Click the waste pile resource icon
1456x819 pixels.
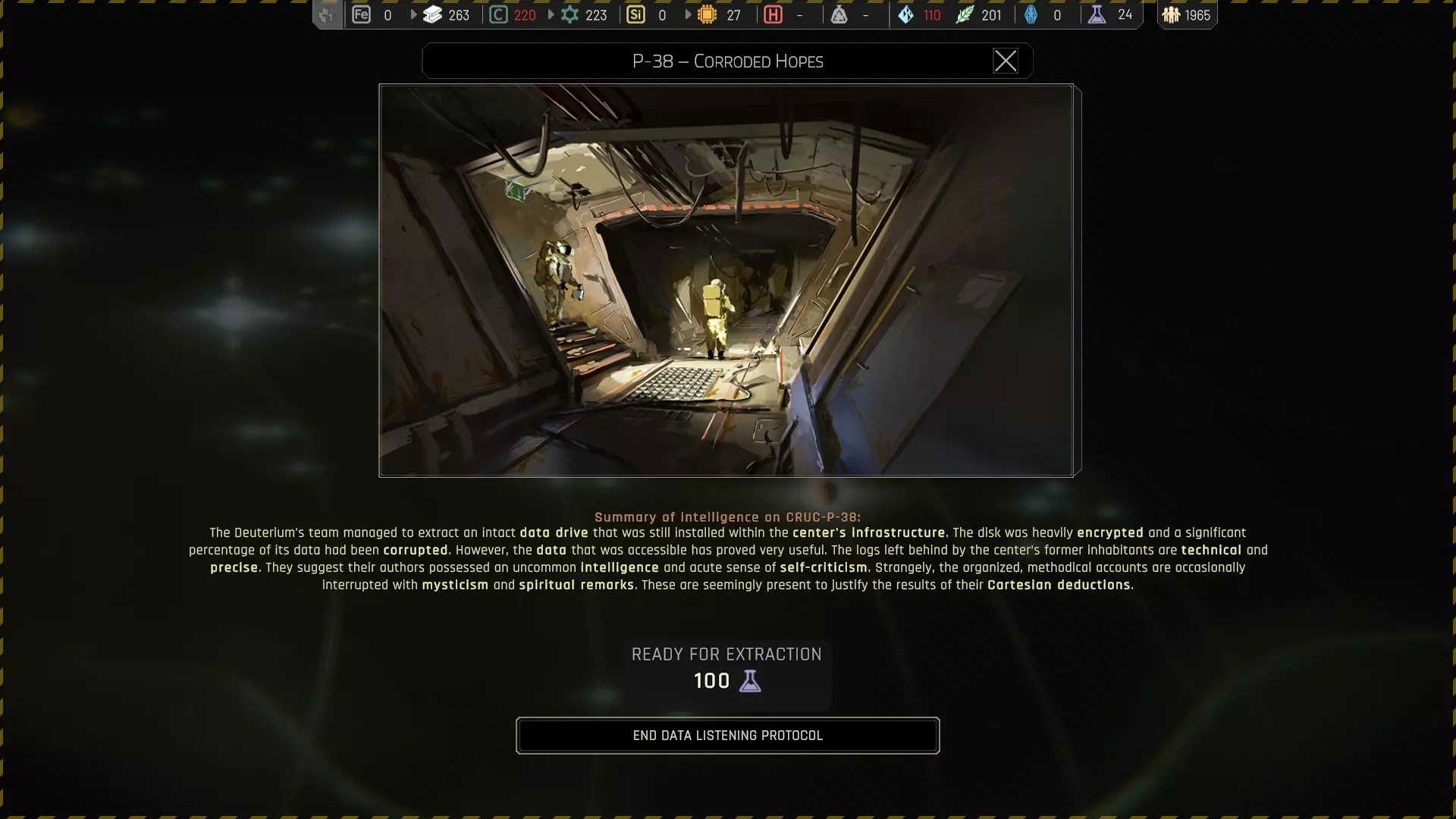[x=839, y=14]
